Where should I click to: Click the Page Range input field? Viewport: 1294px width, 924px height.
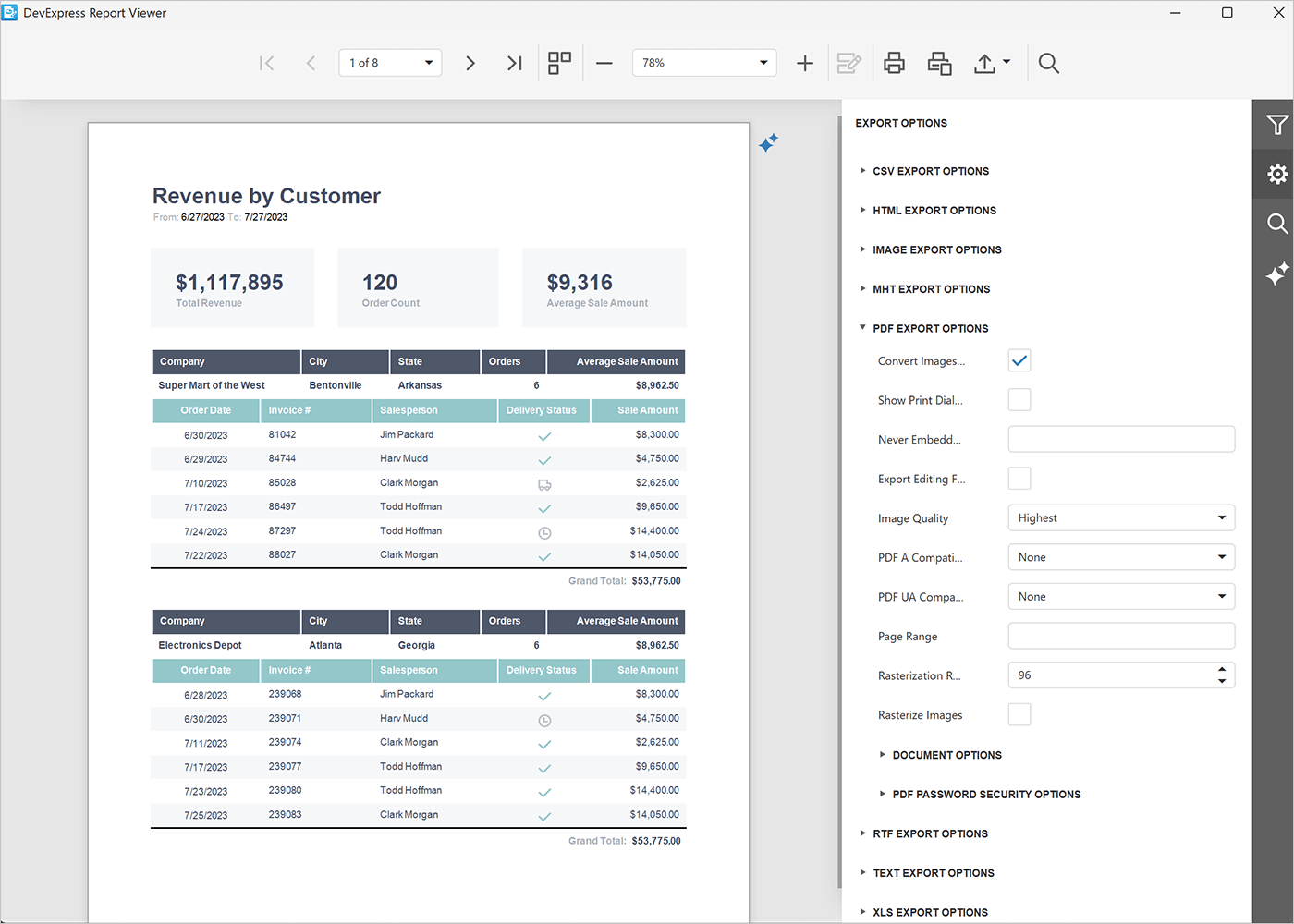(1120, 636)
